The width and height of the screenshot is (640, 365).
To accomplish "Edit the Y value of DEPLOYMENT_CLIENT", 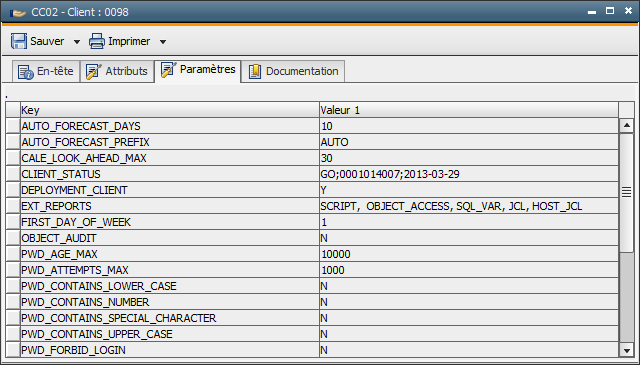I will coord(469,190).
